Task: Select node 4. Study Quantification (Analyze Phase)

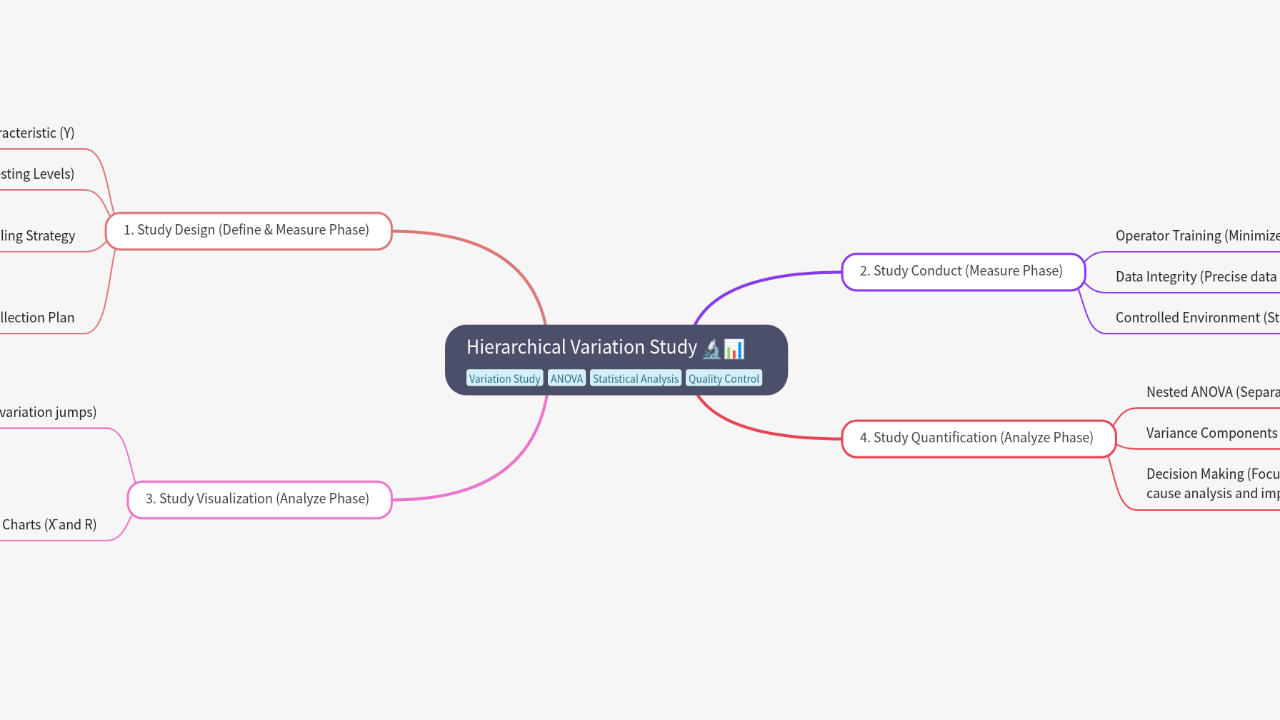Action: point(978,438)
